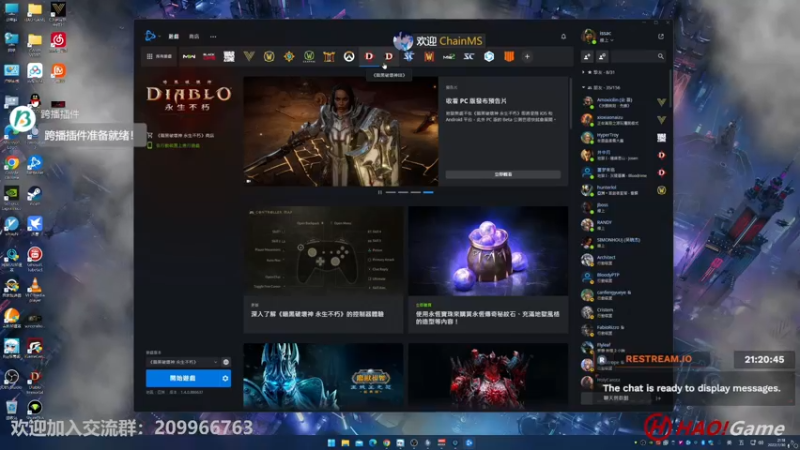
Task: Open Microsoft Edge from the taskbar
Action: (372, 443)
